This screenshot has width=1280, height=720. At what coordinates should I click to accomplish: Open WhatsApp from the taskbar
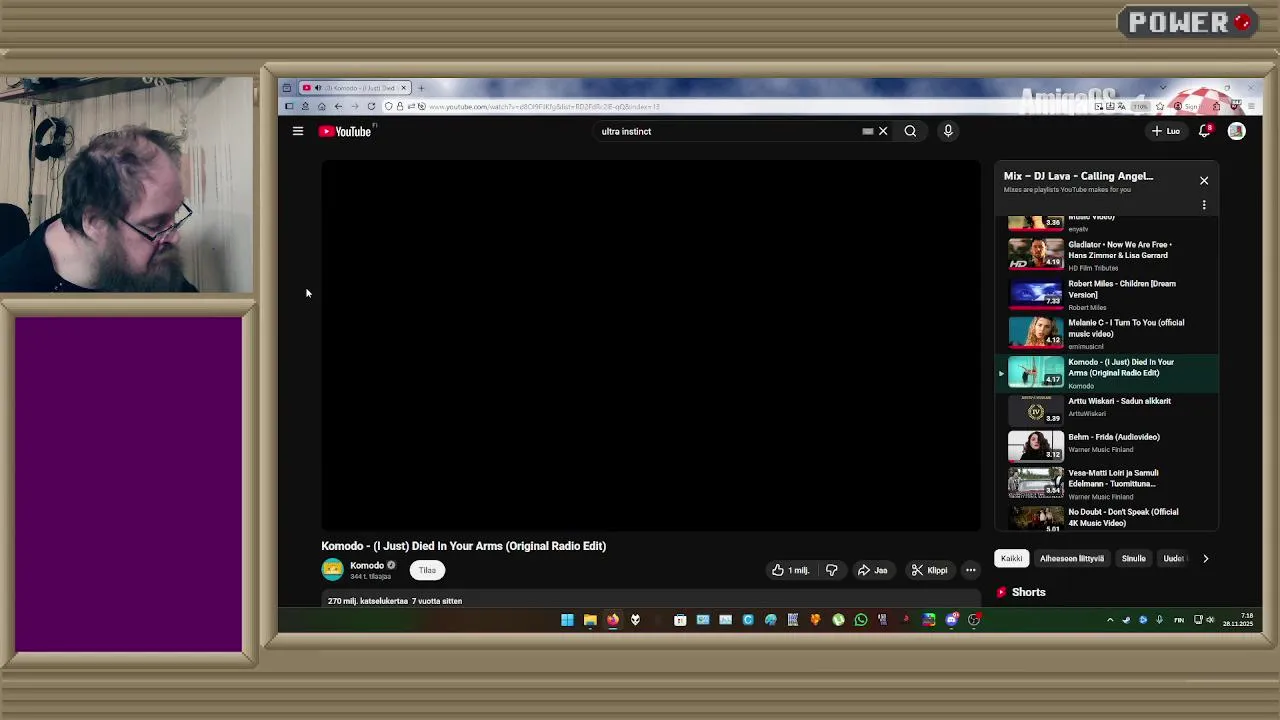(860, 620)
